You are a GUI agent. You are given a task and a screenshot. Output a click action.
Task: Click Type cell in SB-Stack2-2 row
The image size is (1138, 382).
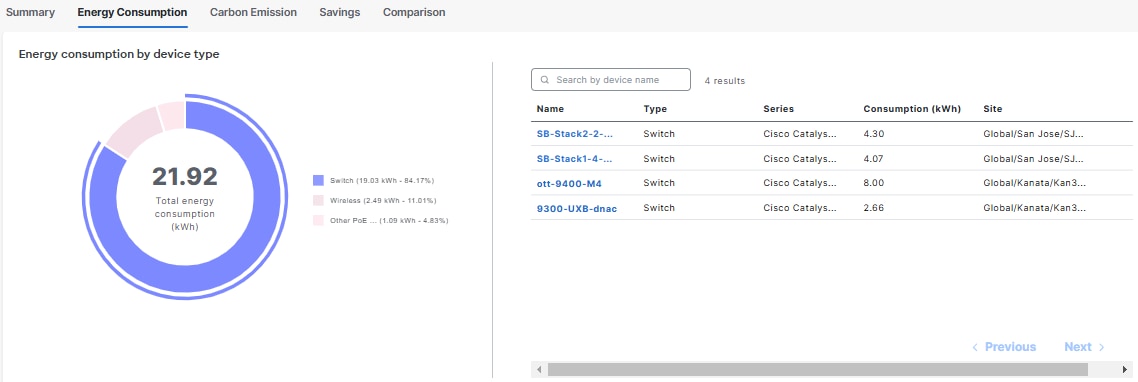[659, 134]
